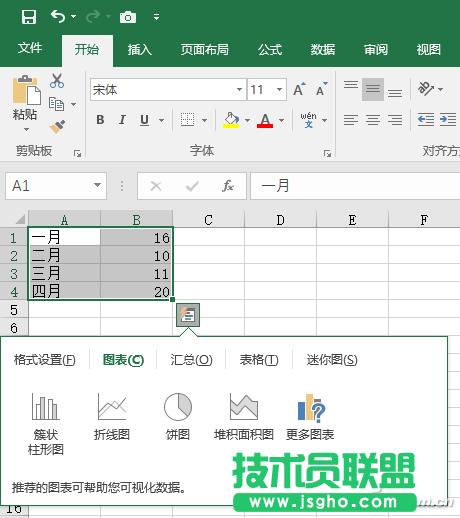Click the Quick Analysis button below selection
Screen dimensions: 460x518
click(x=188, y=315)
